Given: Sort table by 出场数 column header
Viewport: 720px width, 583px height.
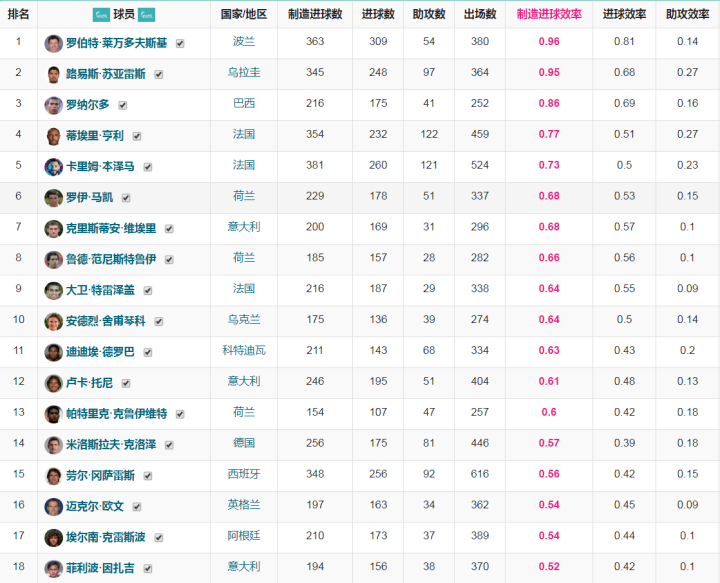Looking at the screenshot, I should point(480,15).
